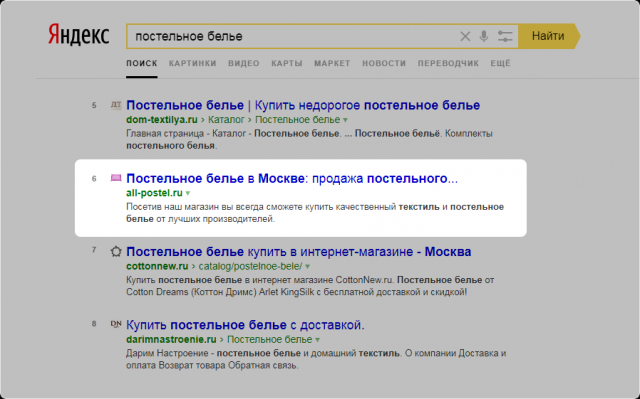Screen dimensions: 640x399
Task: Click the all-postel.ru domain link
Action: [154, 193]
